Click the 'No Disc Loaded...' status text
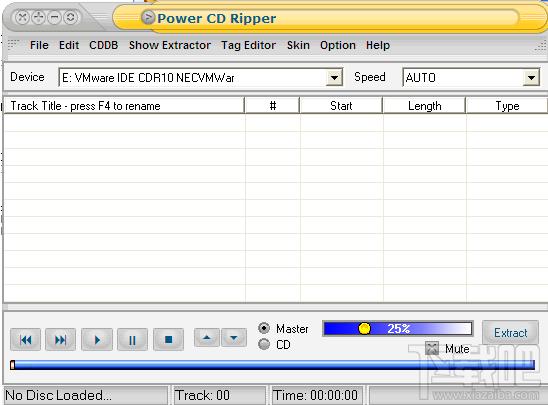 tap(59, 395)
